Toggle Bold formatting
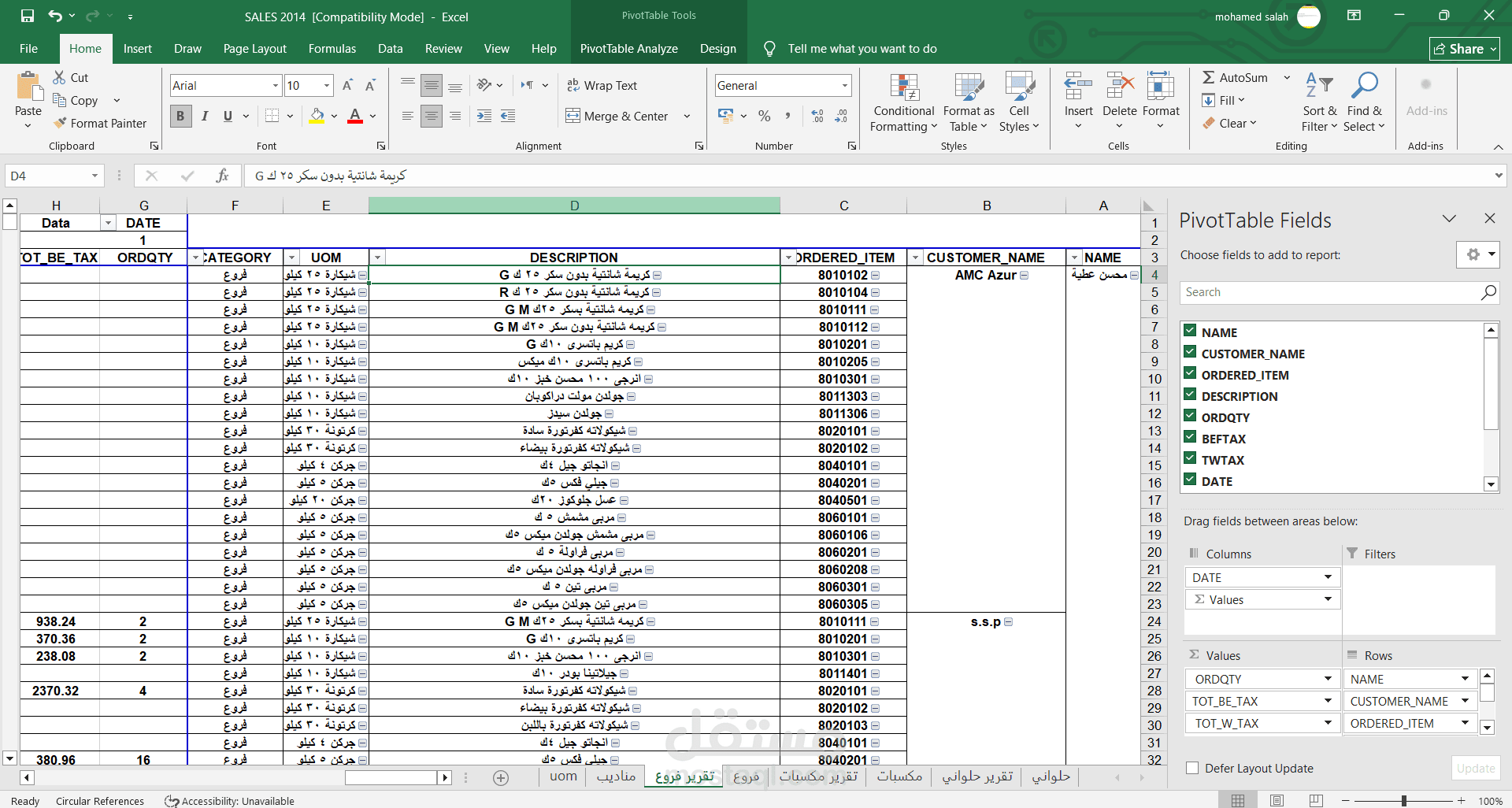1512x808 pixels. [180, 116]
